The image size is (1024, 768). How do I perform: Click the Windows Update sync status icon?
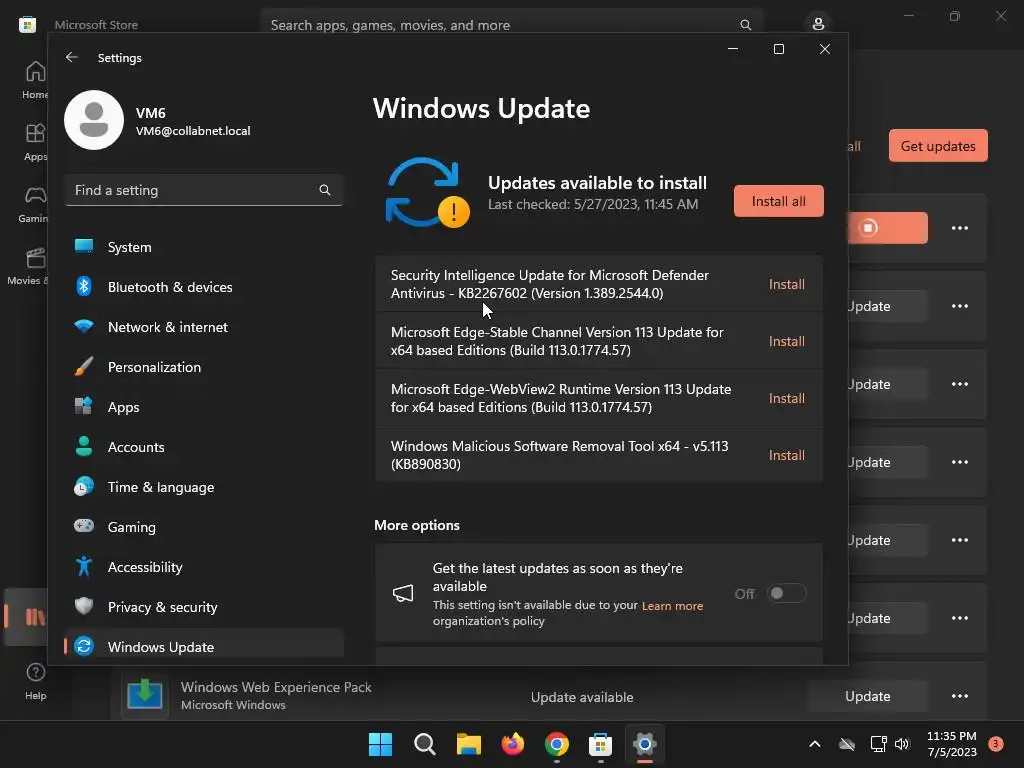coord(427,193)
